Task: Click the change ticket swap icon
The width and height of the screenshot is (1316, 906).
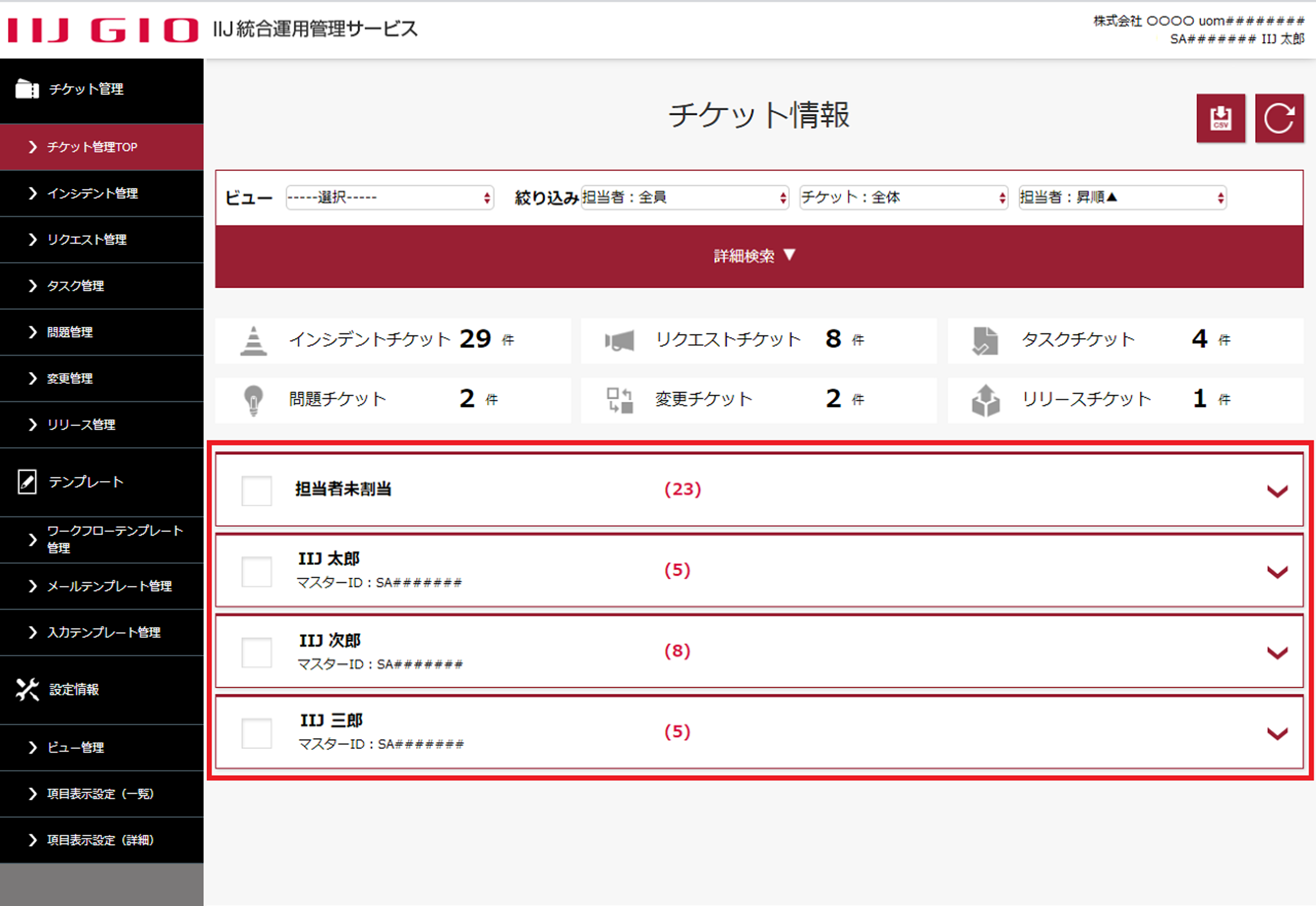Action: [619, 400]
